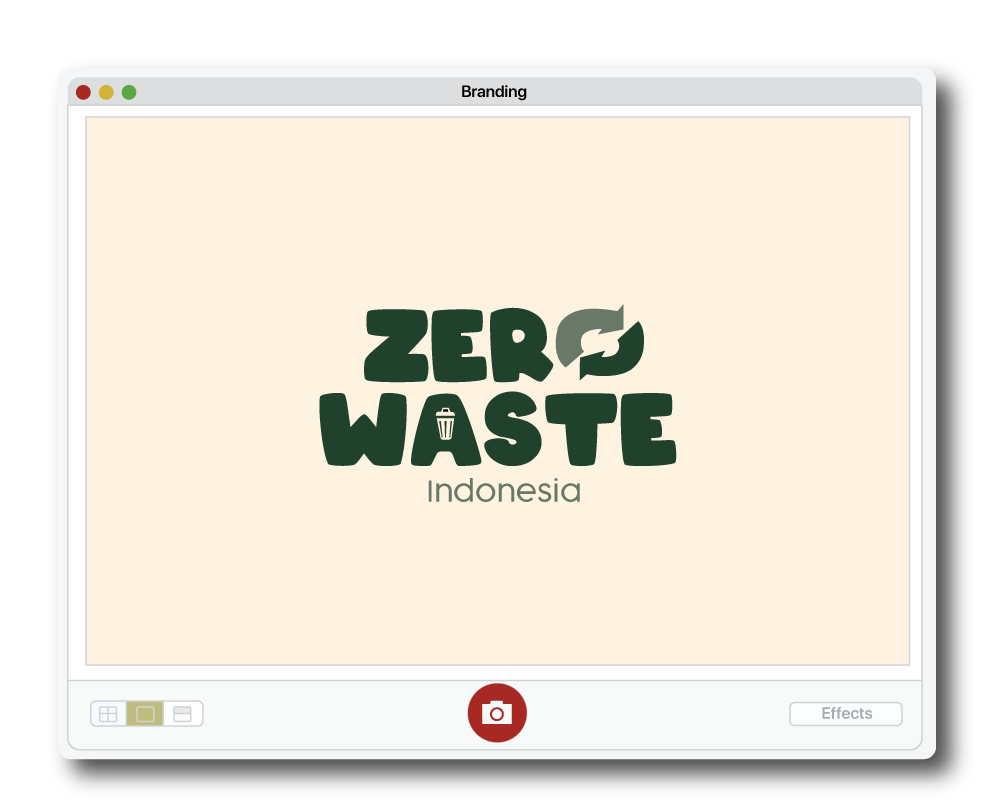Click the Indonesia text under the logo
Image resolution: width=1000 pixels, height=800 pixels.
coord(503,492)
